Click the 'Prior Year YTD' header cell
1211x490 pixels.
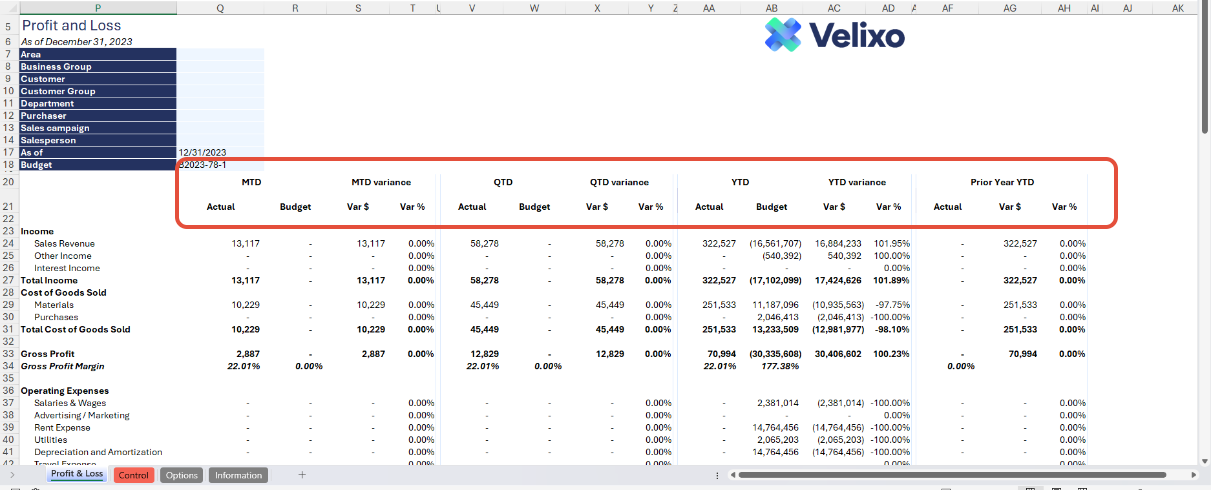[1002, 182]
